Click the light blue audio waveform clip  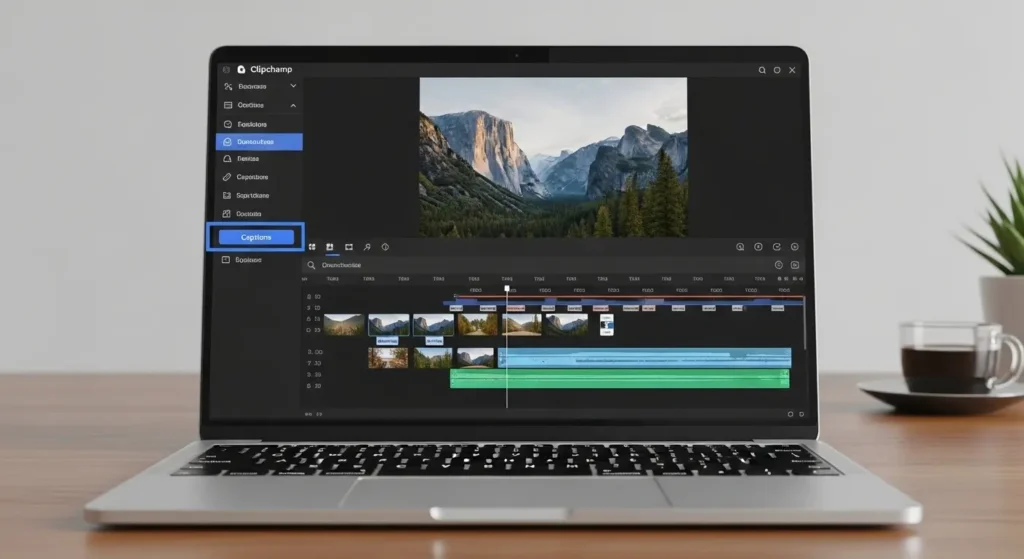[645, 357]
